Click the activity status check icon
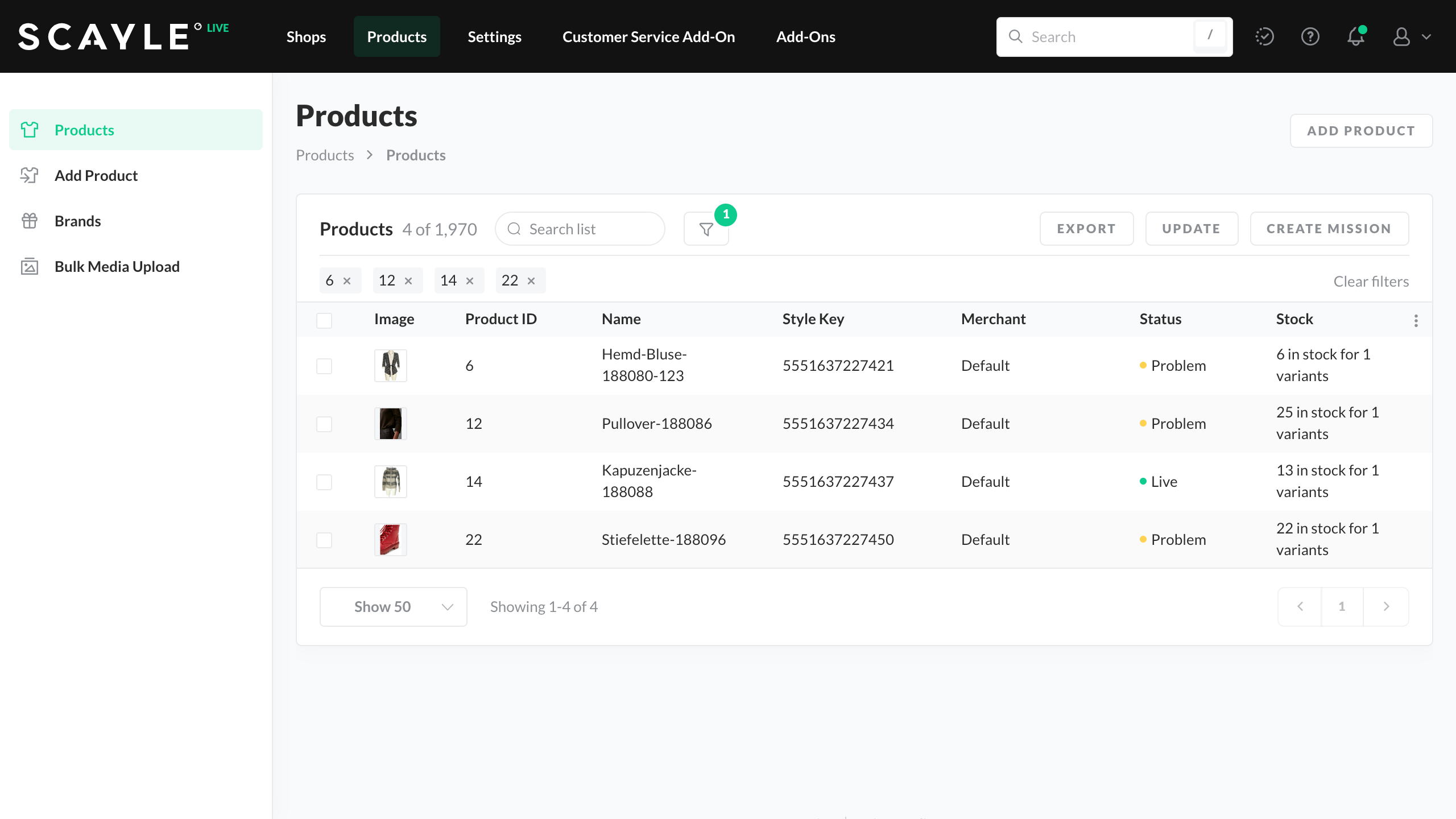Viewport: 1456px width, 819px height. [1264, 37]
